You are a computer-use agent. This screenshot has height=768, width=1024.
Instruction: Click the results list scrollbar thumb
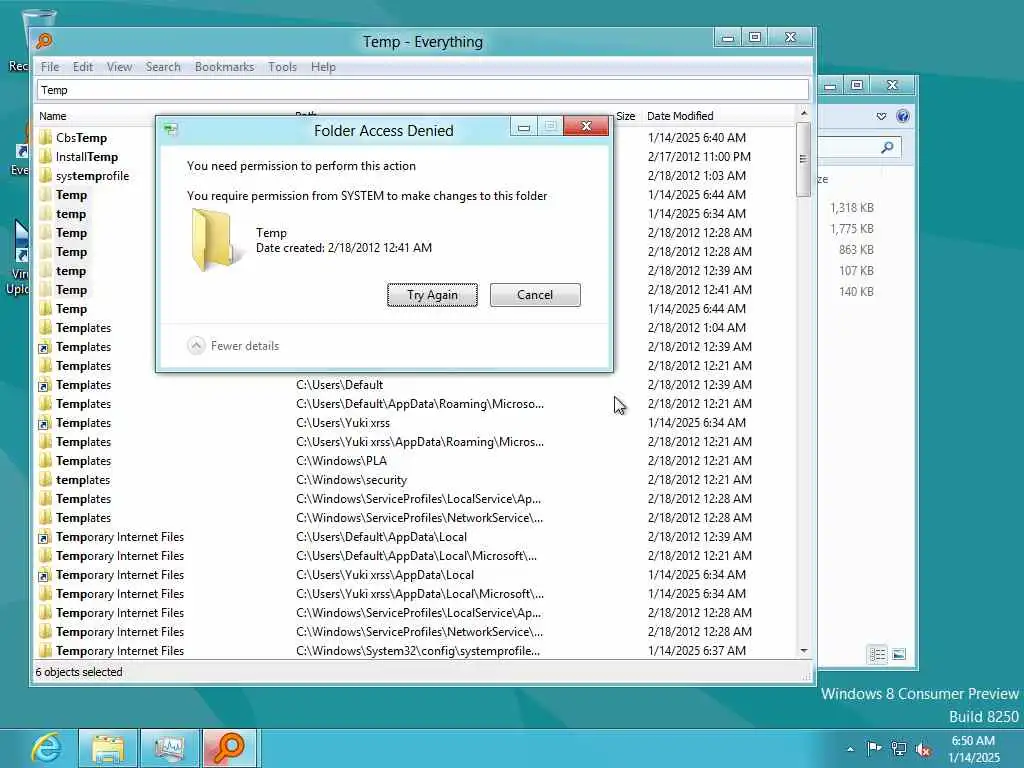click(804, 159)
